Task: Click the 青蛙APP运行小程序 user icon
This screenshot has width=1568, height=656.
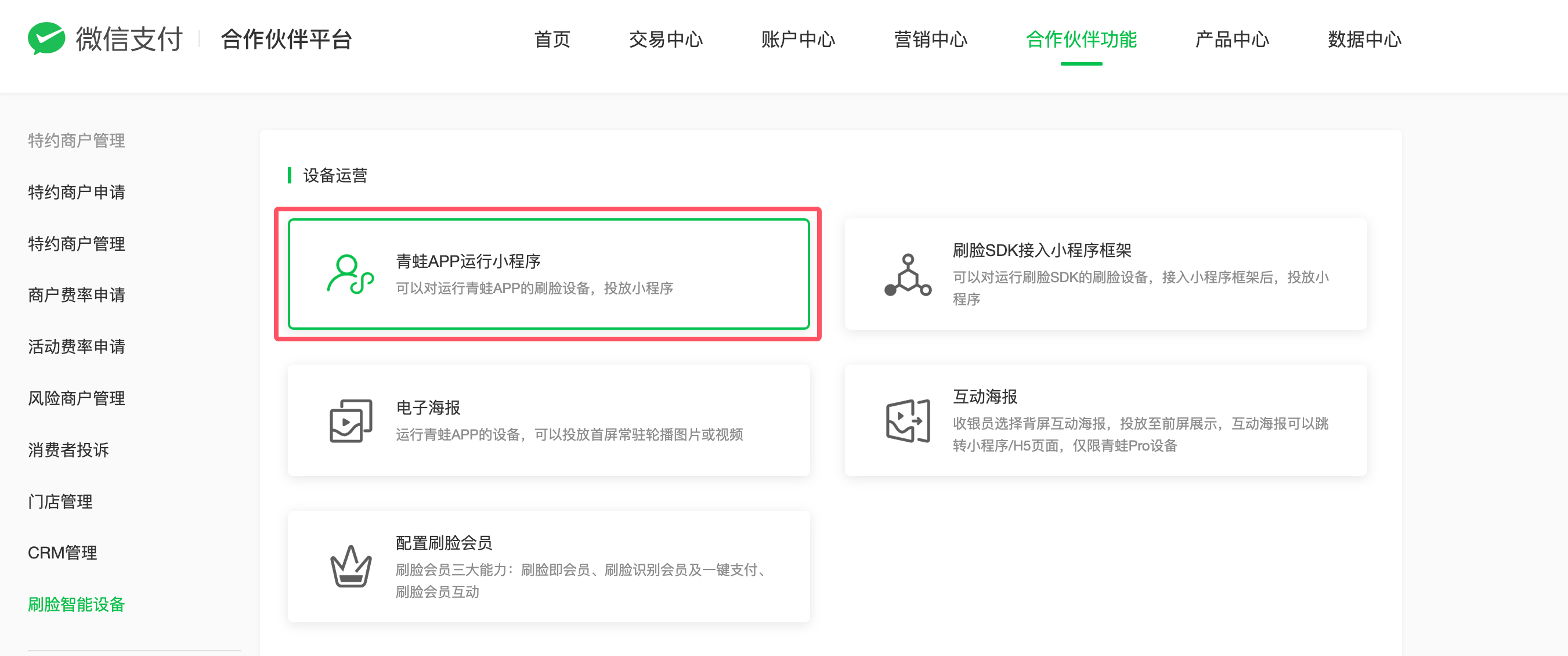Action: click(x=351, y=275)
